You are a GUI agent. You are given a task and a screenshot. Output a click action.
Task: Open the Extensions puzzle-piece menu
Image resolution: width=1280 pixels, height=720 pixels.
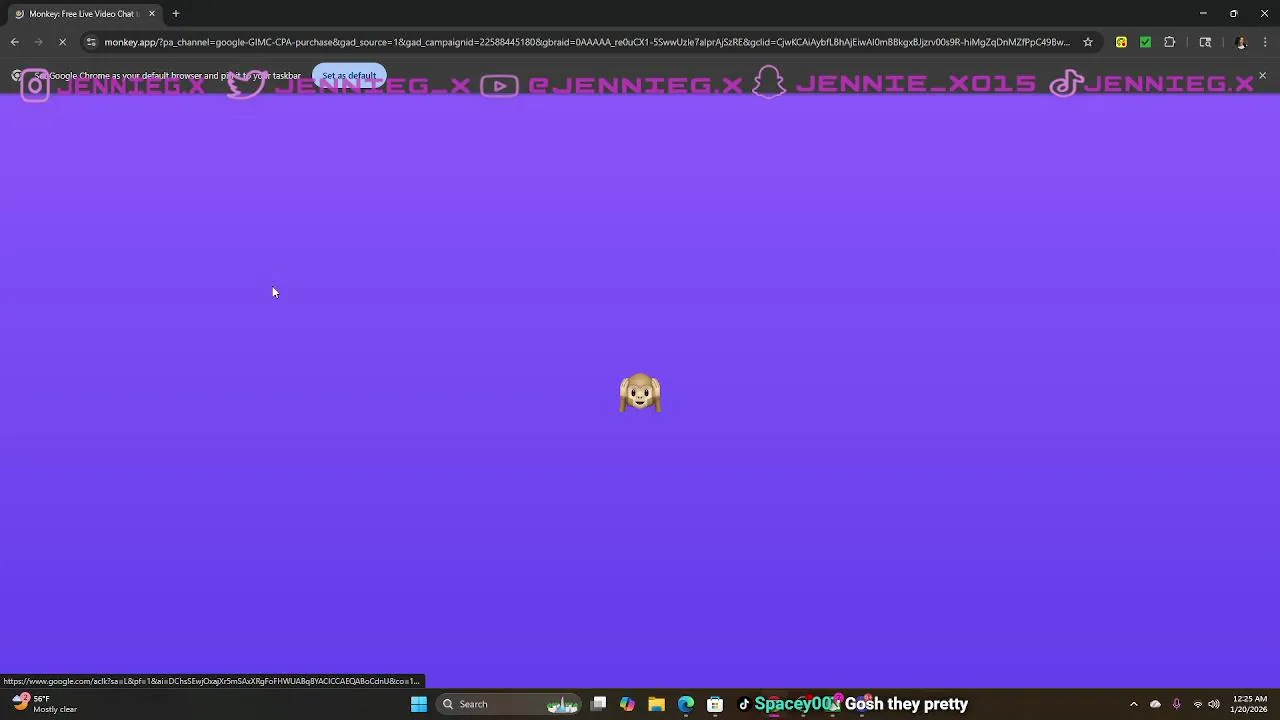(1169, 42)
